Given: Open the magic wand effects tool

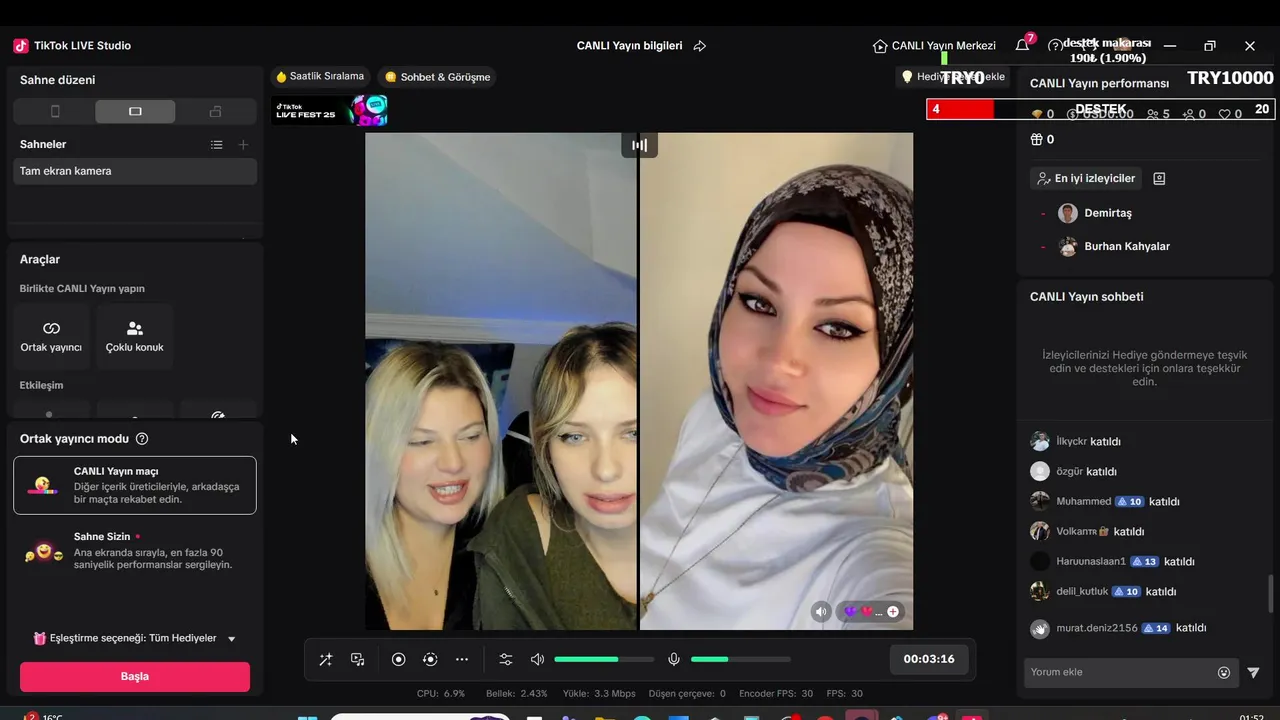Looking at the screenshot, I should (x=326, y=659).
